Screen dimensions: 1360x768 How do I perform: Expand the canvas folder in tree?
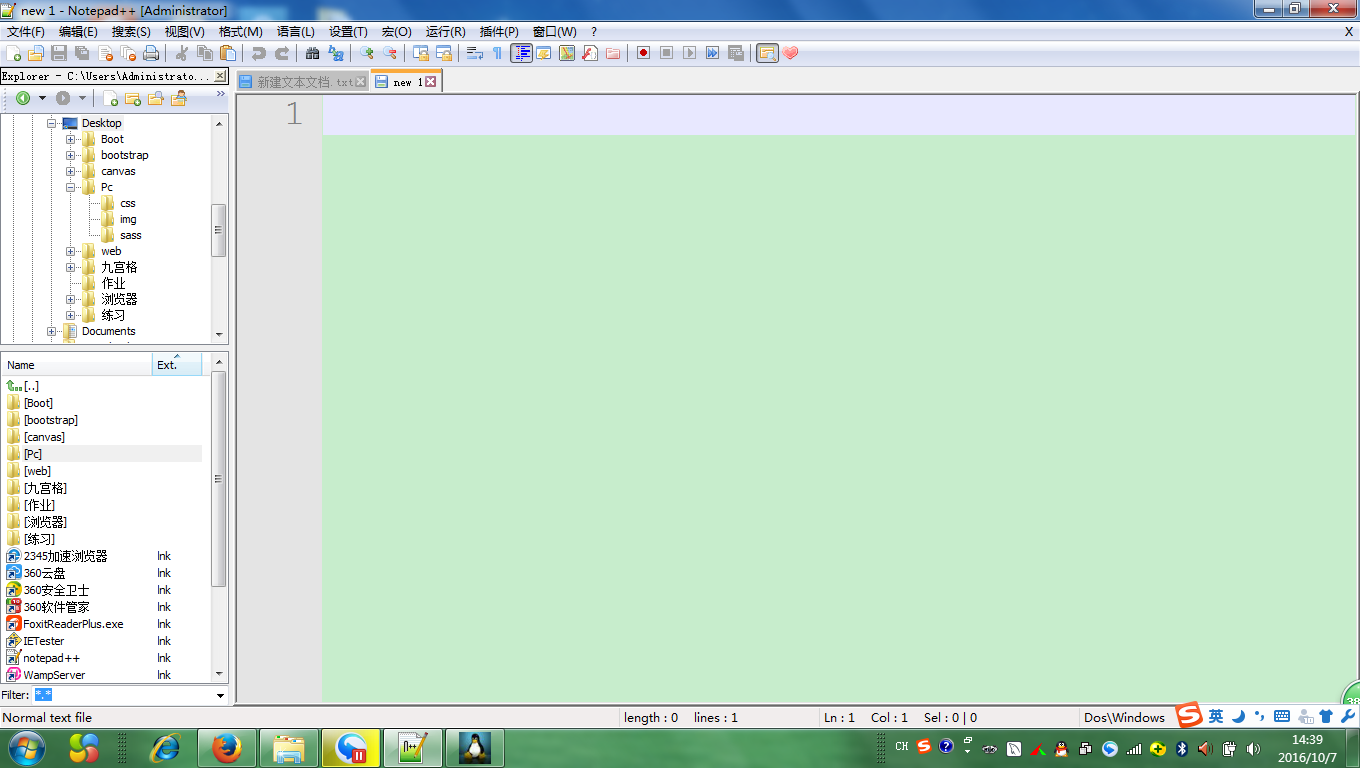(71, 171)
